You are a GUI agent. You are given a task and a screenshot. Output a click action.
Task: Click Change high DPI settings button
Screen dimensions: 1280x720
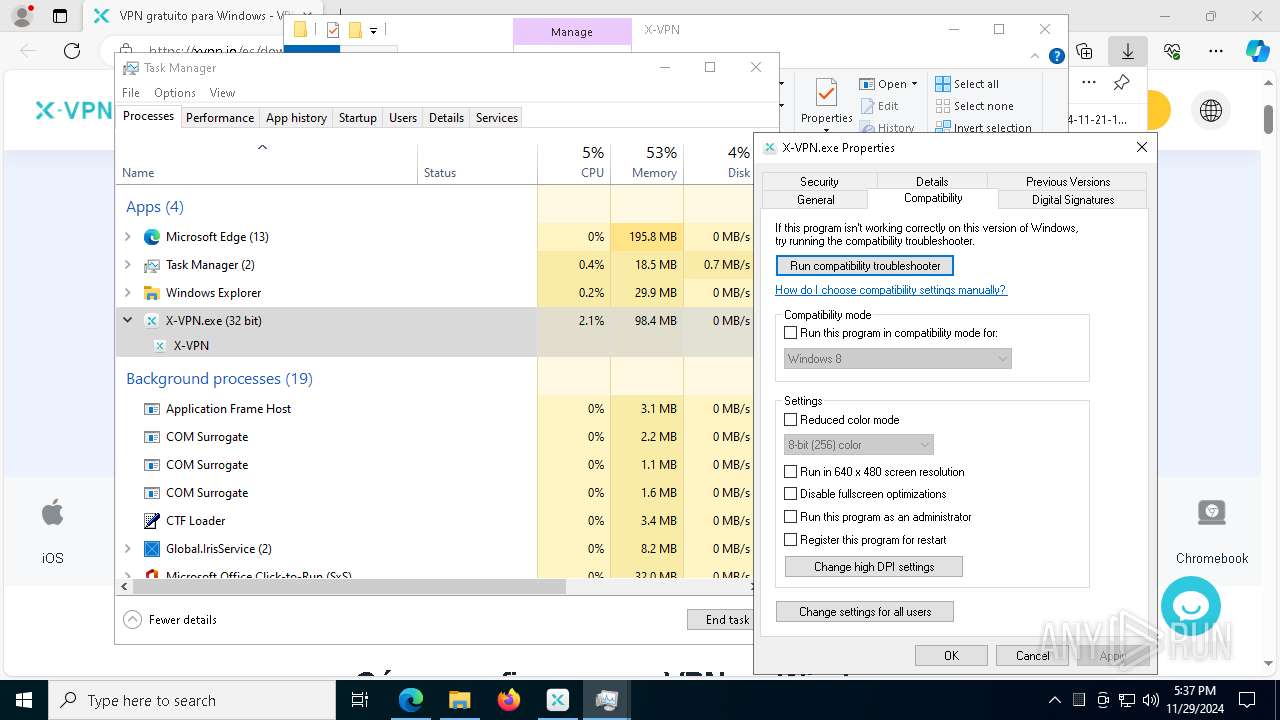pyautogui.click(x=874, y=567)
